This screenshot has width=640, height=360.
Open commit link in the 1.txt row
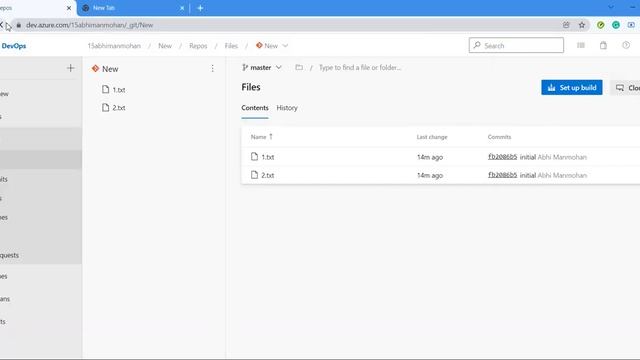[x=502, y=157]
